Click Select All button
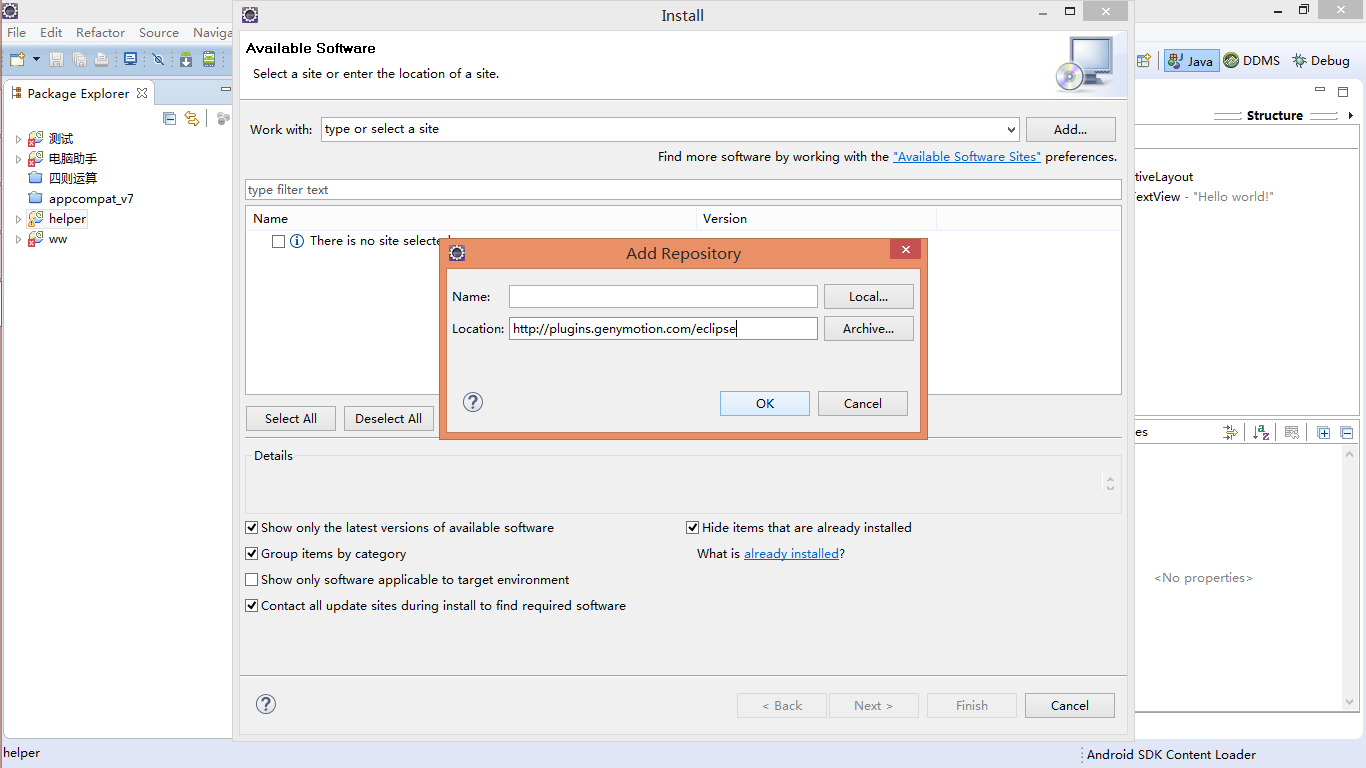The image size is (1366, 768). (291, 418)
